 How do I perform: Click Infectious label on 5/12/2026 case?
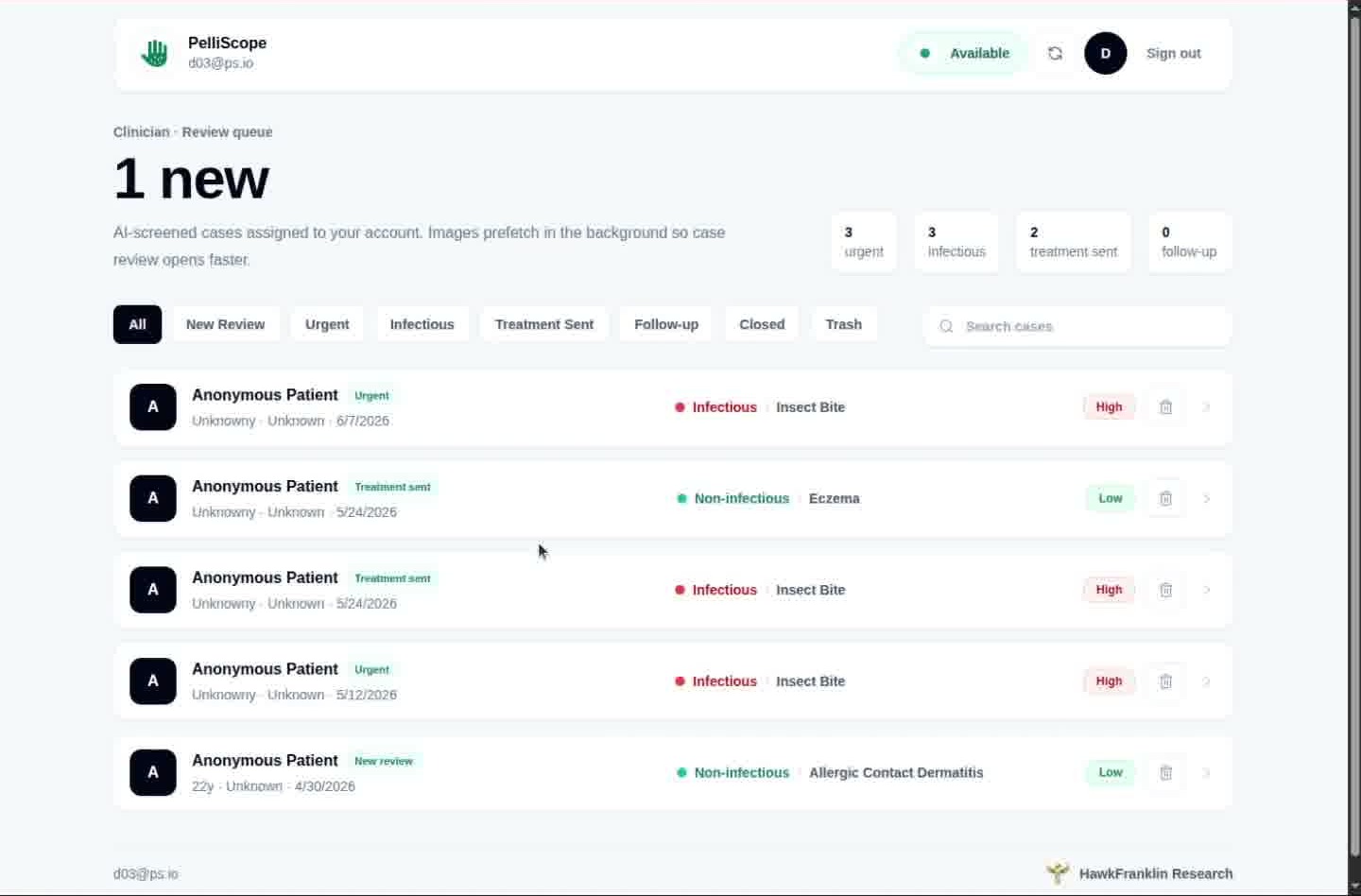pos(724,681)
